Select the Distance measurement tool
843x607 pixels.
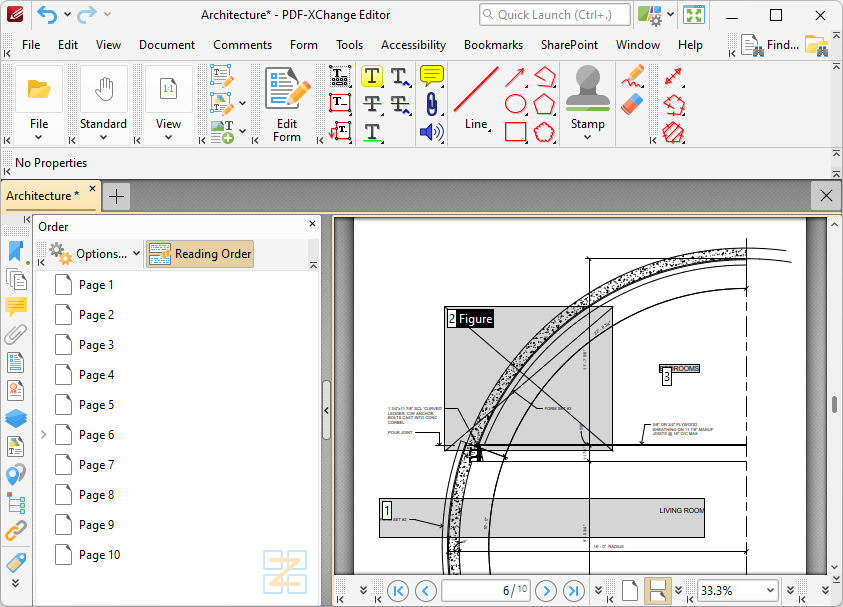pos(673,76)
